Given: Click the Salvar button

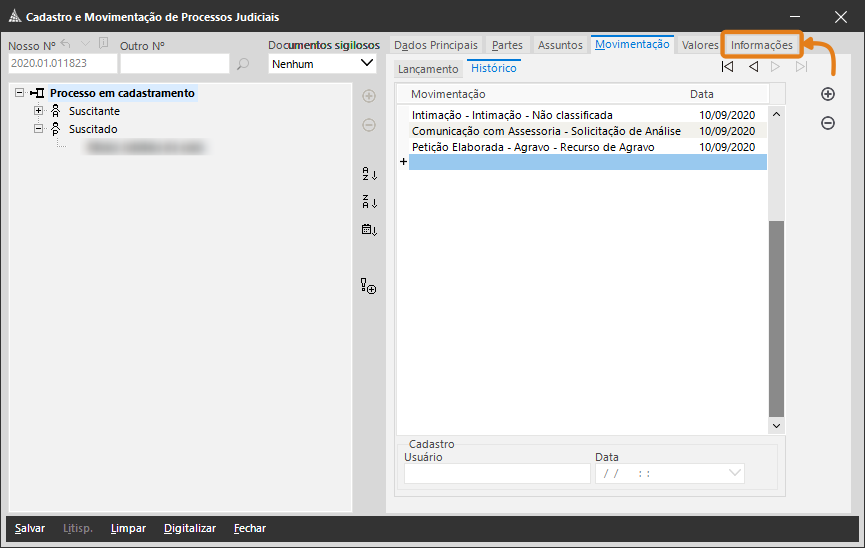Looking at the screenshot, I should tap(29, 528).
